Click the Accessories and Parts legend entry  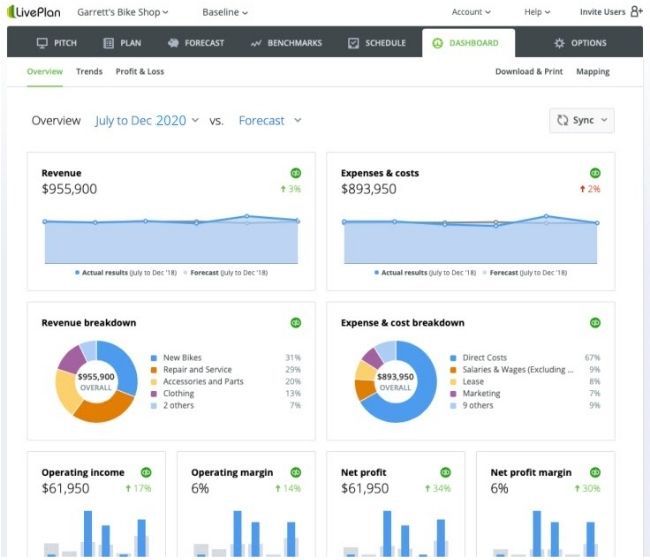coord(203,382)
